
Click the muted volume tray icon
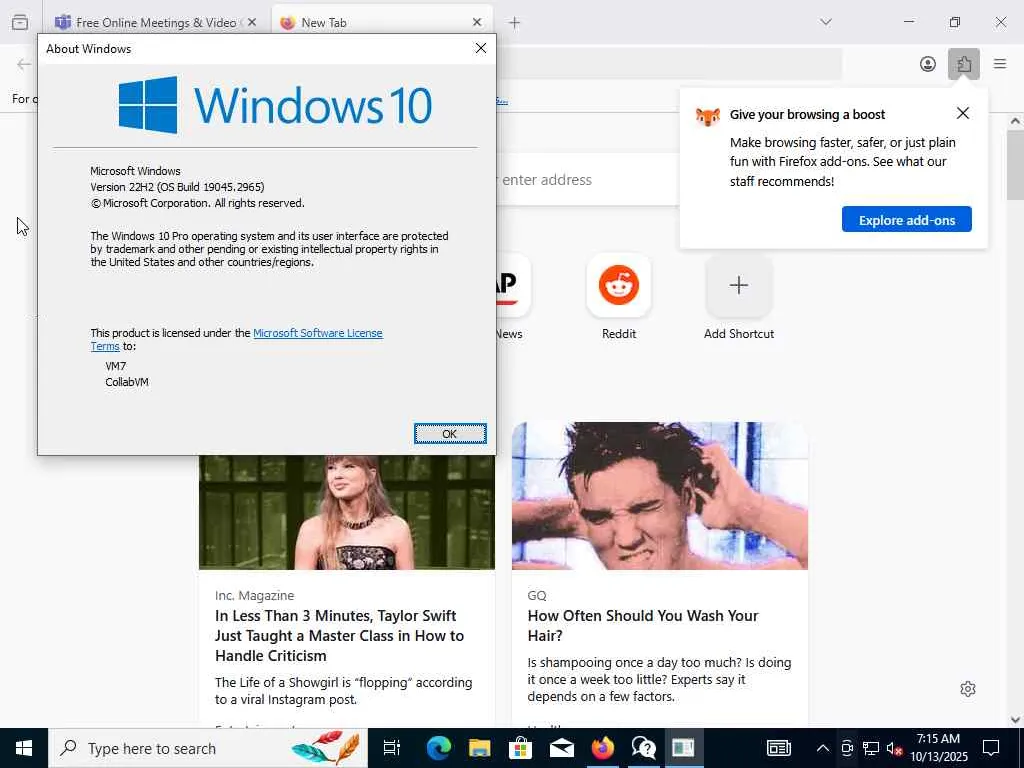coord(895,748)
